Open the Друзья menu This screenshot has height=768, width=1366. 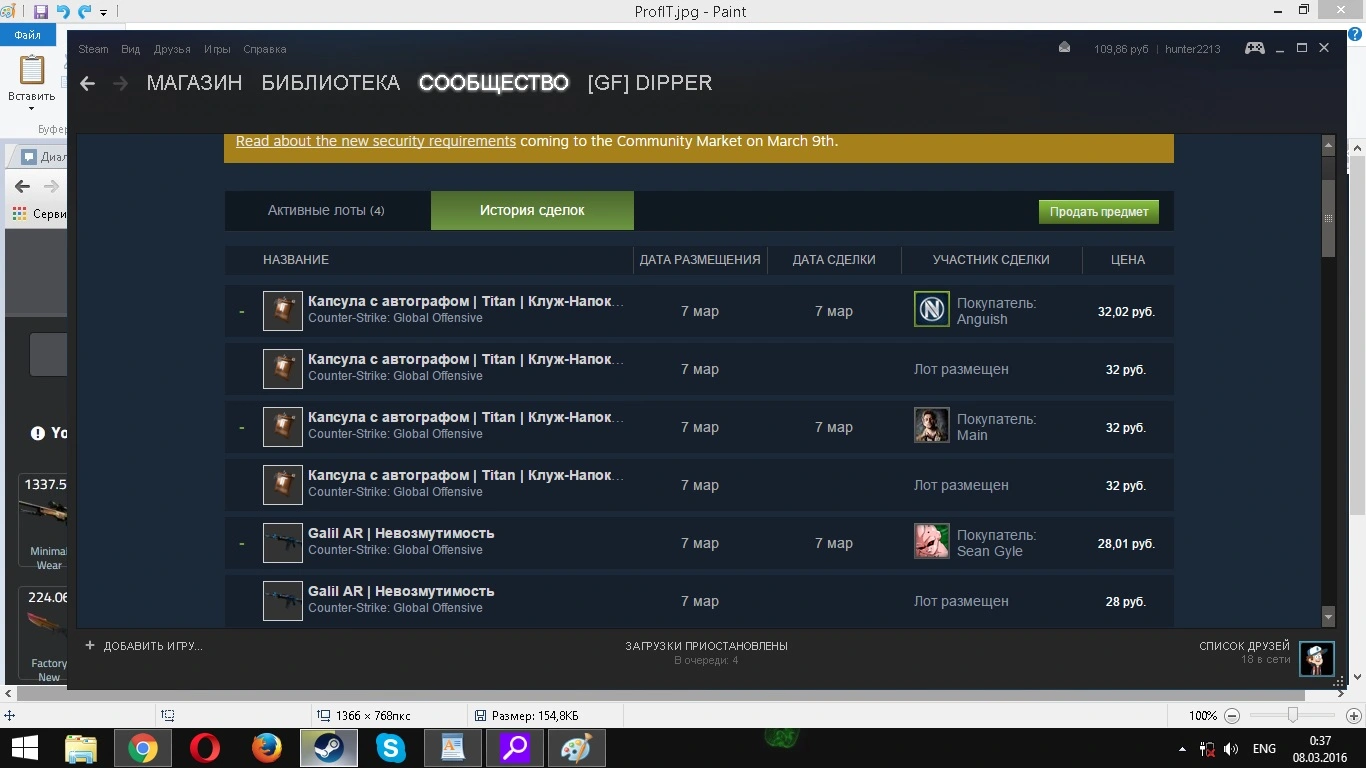click(x=172, y=49)
